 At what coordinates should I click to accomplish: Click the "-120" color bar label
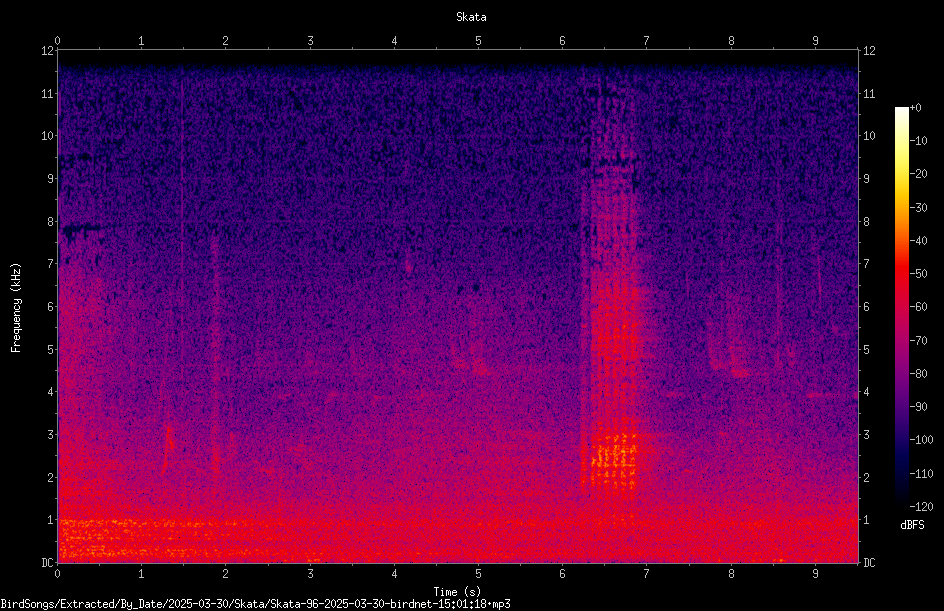coord(921,507)
